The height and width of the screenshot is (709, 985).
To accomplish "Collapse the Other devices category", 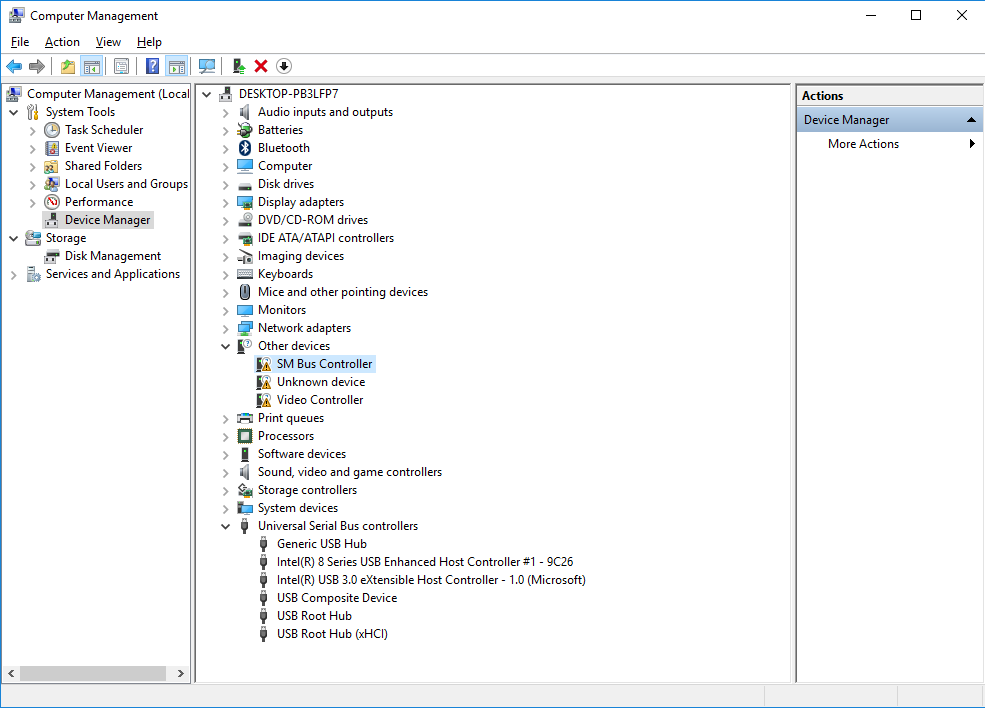I will 224,345.
